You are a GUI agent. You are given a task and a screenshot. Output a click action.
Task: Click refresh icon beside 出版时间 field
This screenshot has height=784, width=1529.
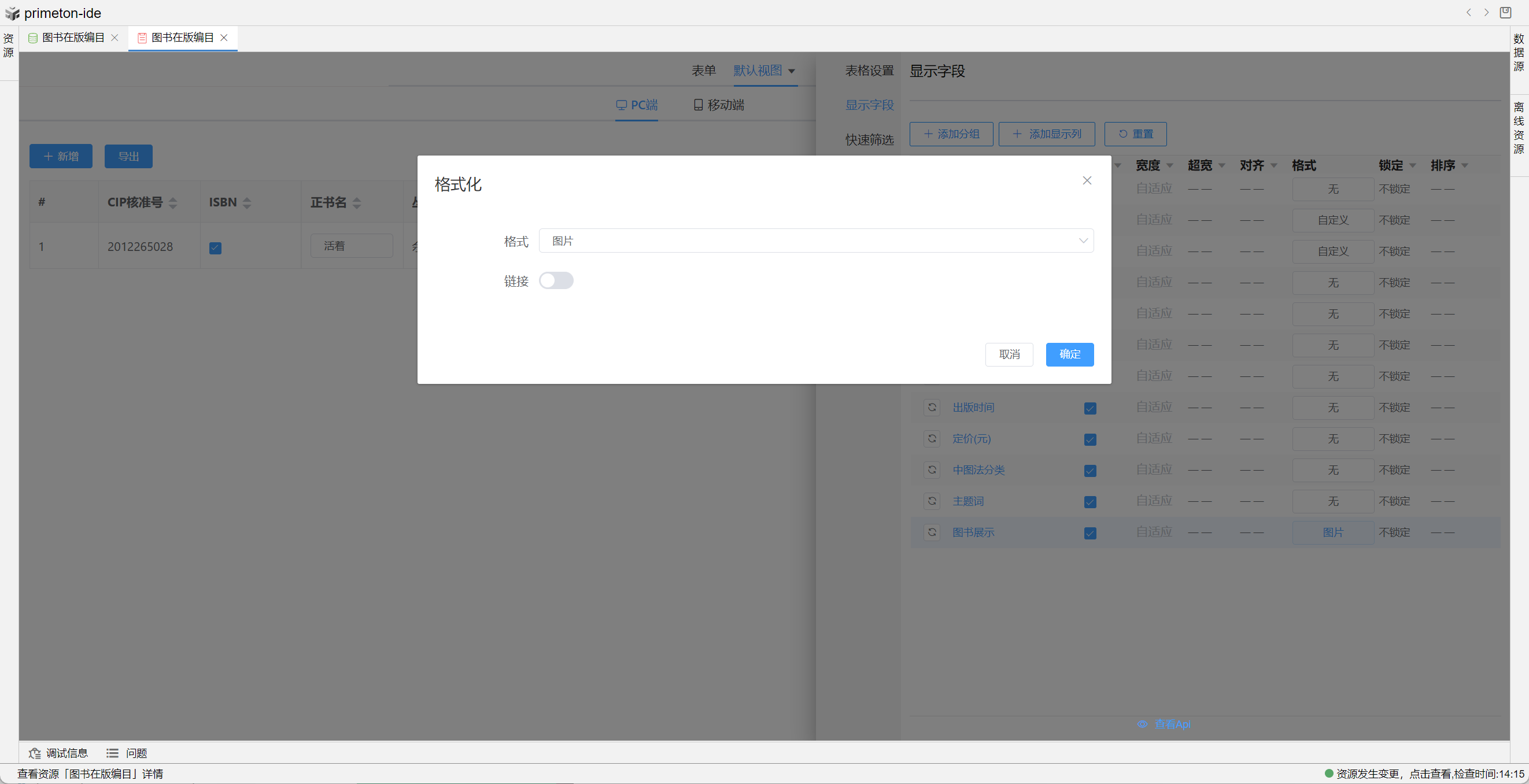coord(932,407)
